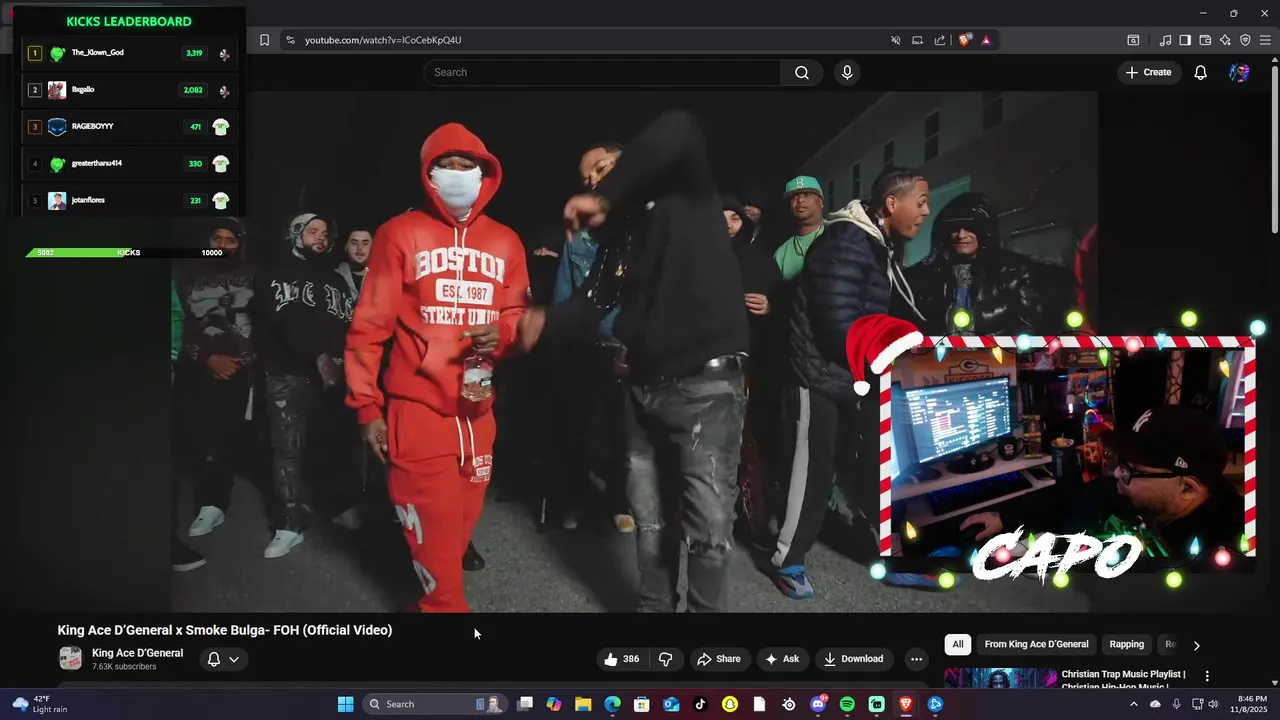Open Brave Shields lion icon
Viewport: 1280px width, 720px height.
pyautogui.click(x=965, y=40)
